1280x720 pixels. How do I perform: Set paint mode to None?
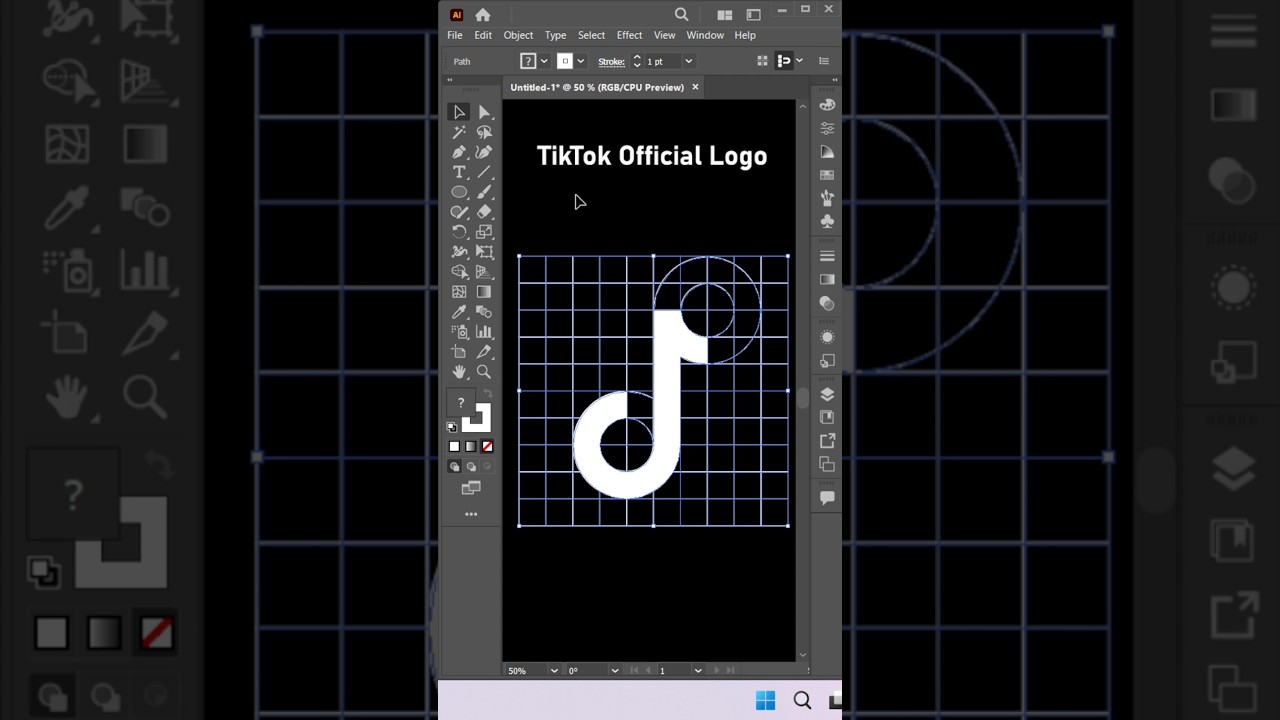[x=487, y=446]
